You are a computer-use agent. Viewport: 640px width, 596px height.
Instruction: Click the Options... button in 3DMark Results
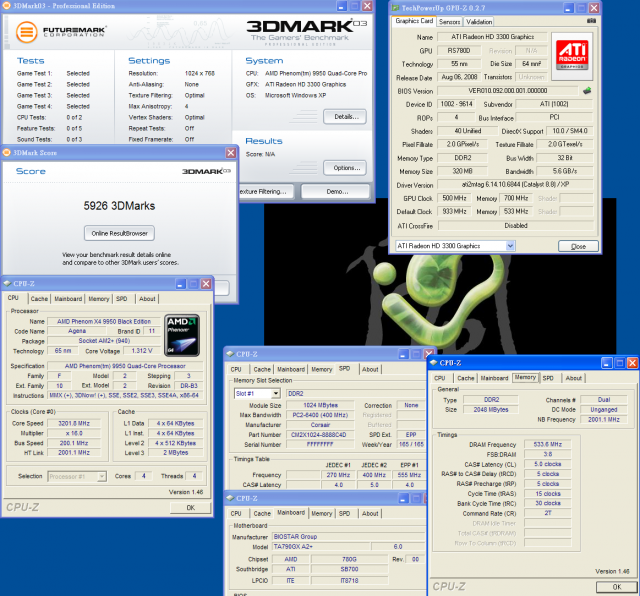point(345,168)
